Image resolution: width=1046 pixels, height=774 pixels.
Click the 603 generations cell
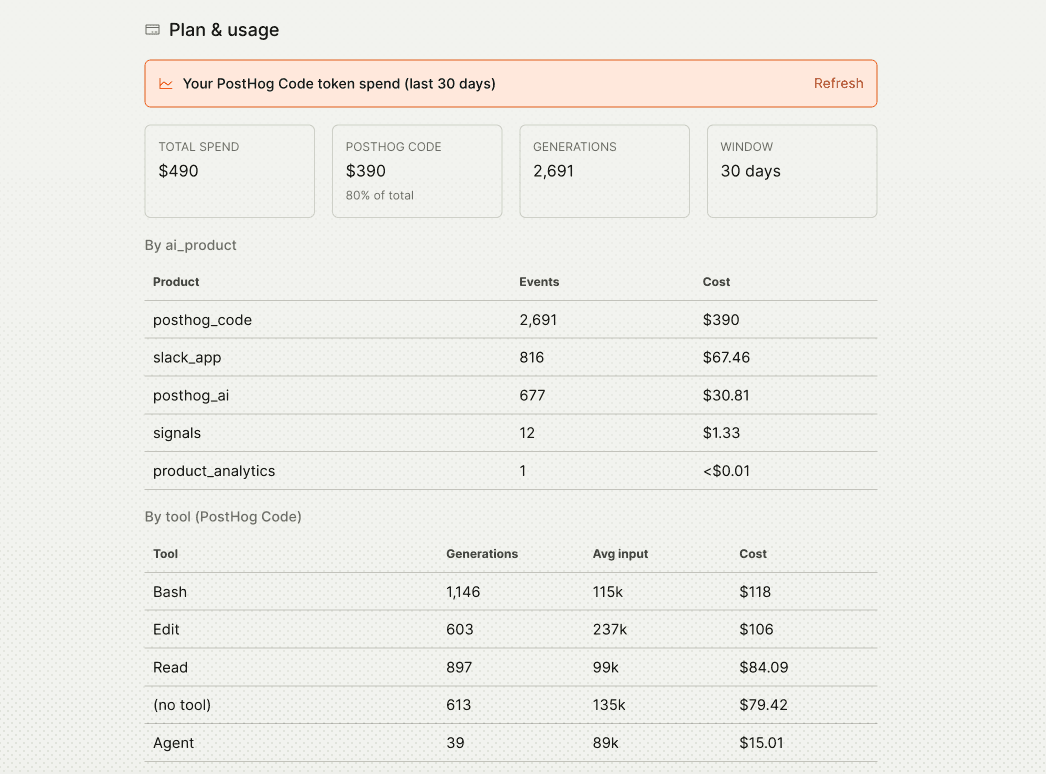tap(460, 629)
